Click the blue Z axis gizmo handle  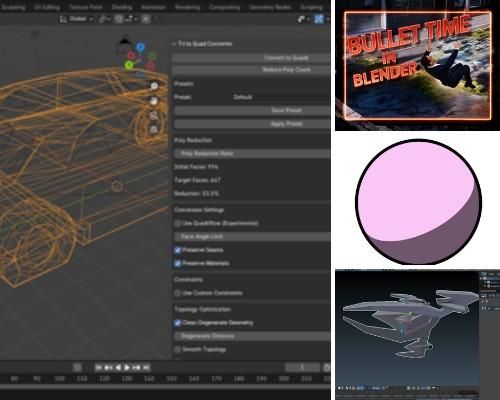coord(140,47)
